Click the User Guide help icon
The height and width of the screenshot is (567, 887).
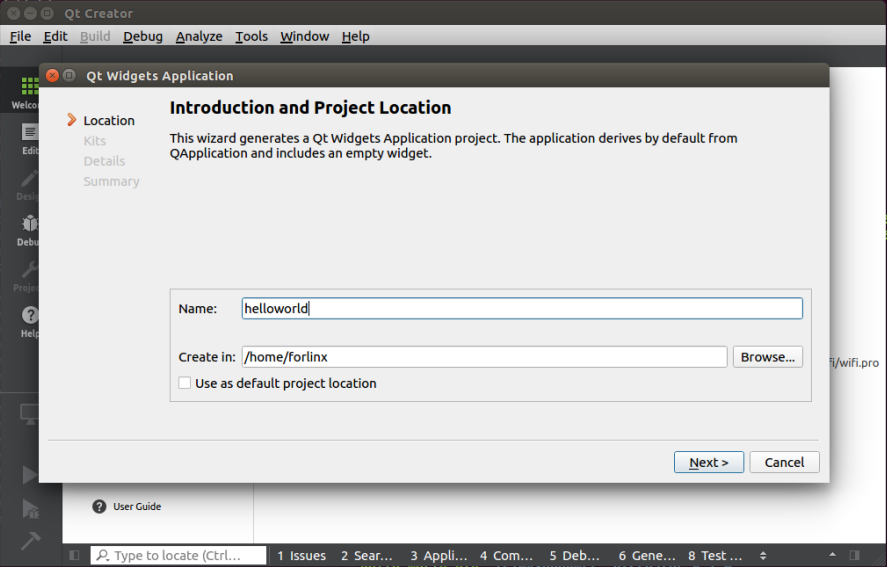pos(99,507)
